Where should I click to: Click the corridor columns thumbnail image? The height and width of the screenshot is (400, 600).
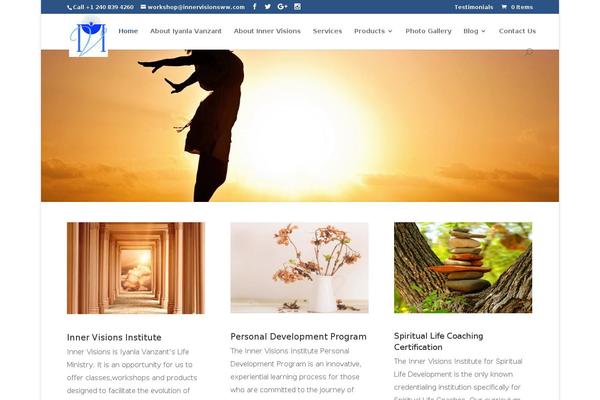(136, 268)
